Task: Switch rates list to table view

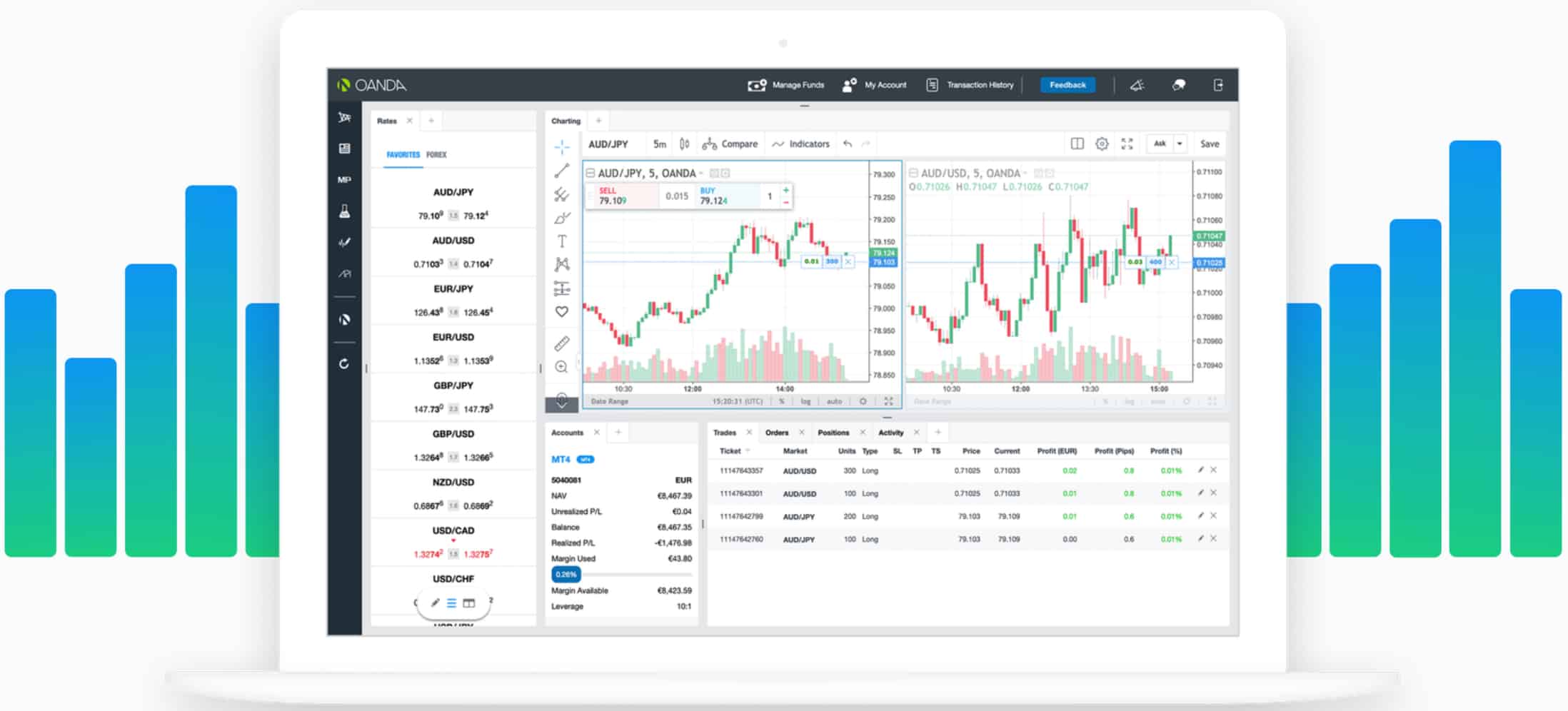Action: pyautogui.click(x=469, y=604)
